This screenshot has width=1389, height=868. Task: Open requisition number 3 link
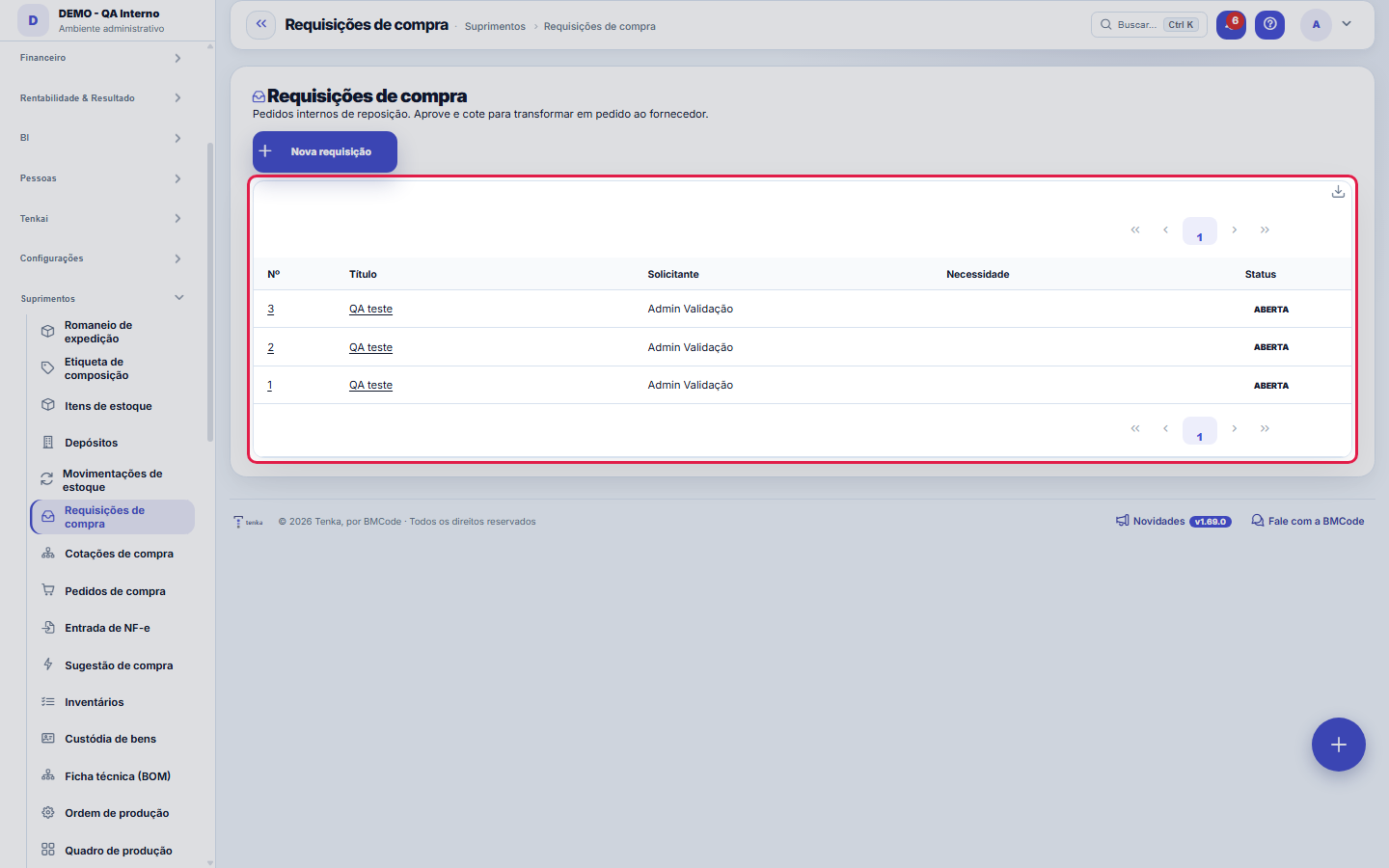(271, 309)
